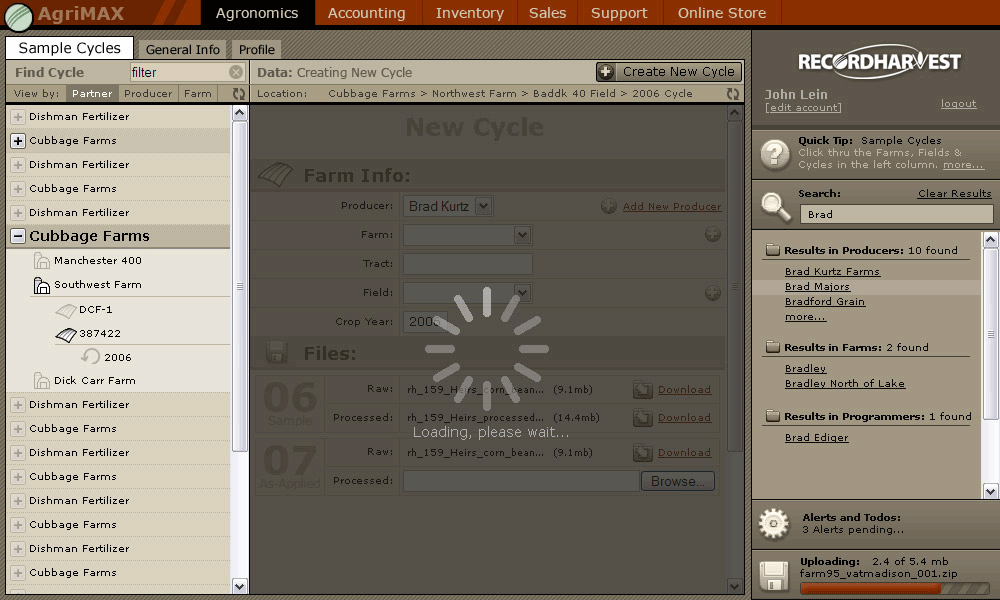Refresh the location breadcrumb bar
The image size is (1000, 600).
733,94
